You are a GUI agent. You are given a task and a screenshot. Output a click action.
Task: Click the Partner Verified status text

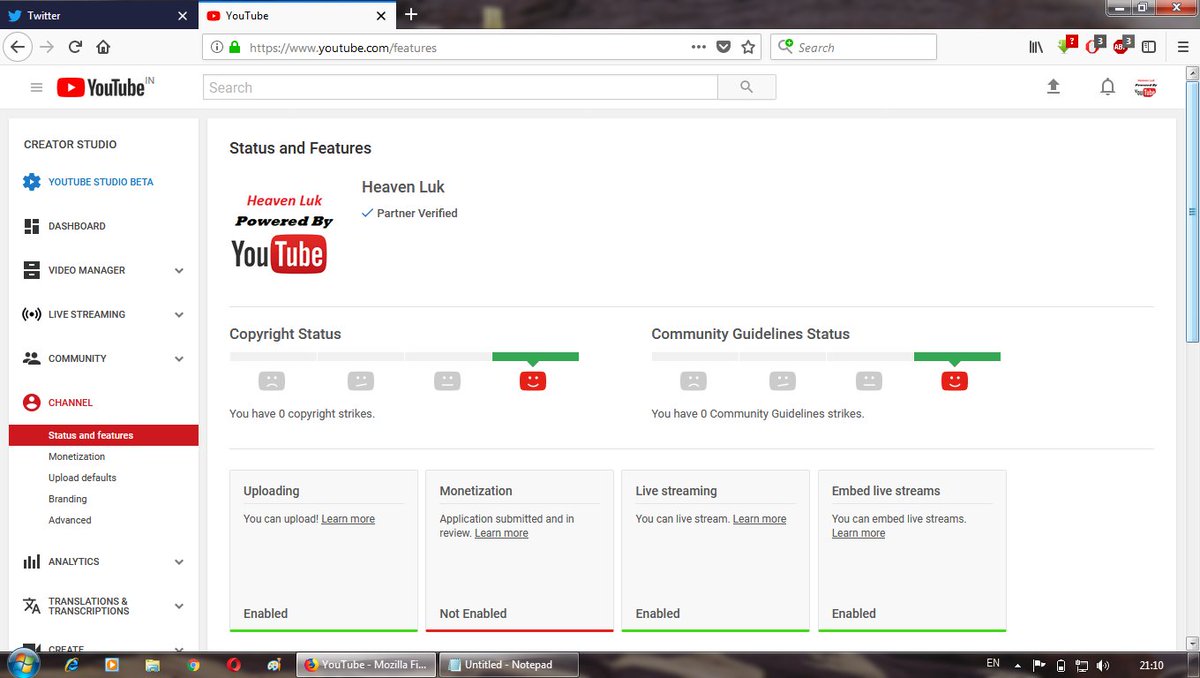pos(417,213)
